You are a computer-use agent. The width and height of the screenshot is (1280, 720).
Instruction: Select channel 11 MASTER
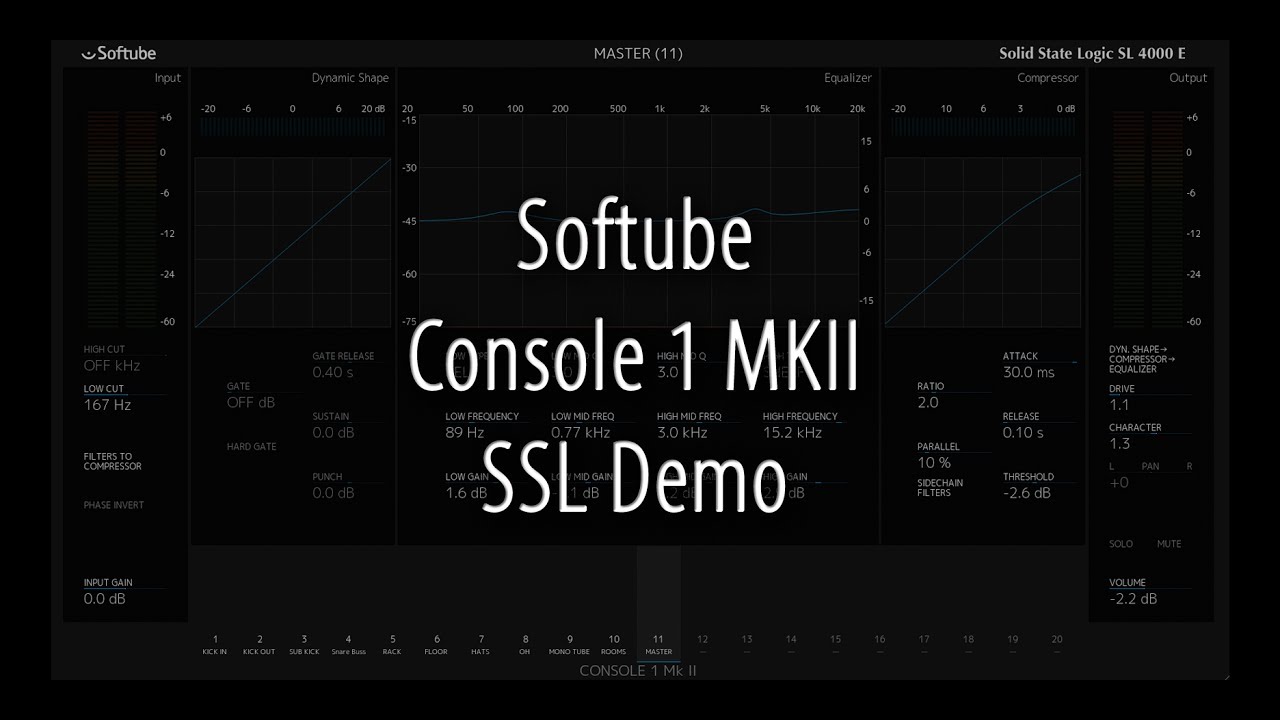(x=658, y=645)
